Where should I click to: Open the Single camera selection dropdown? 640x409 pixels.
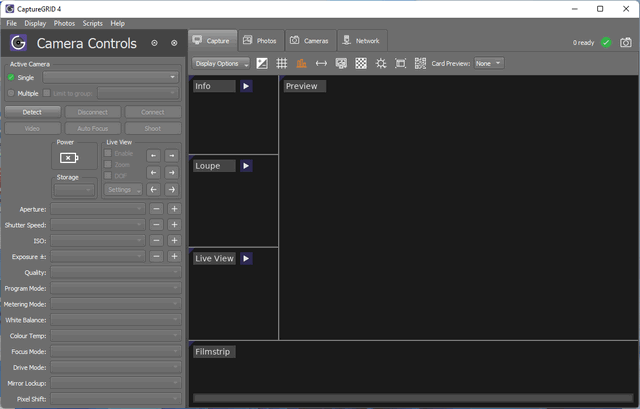tap(110, 77)
